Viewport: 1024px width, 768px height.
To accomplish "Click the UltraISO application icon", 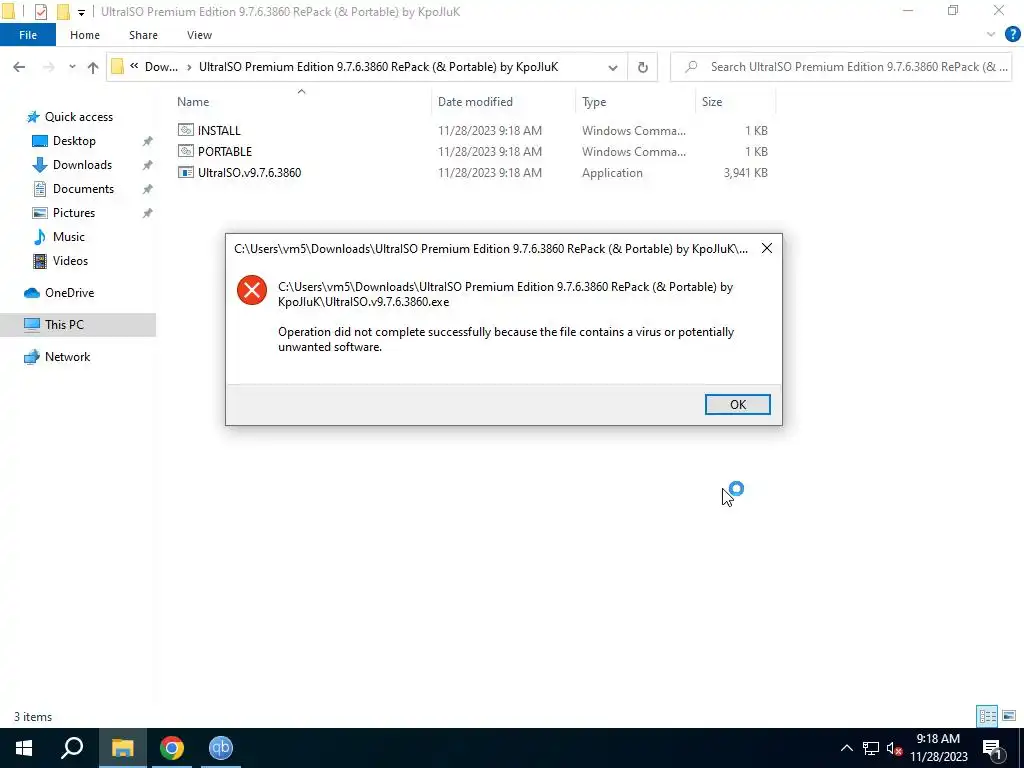I will [185, 173].
